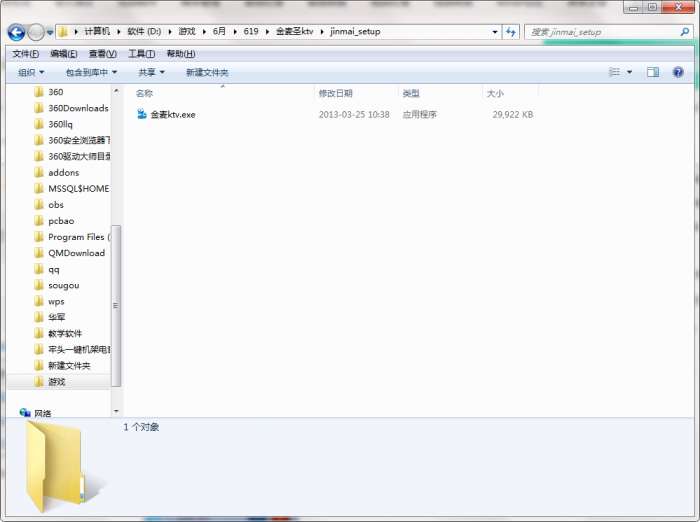Click the Forward navigation arrow button
This screenshot has width=700, height=522.
[x=36, y=32]
